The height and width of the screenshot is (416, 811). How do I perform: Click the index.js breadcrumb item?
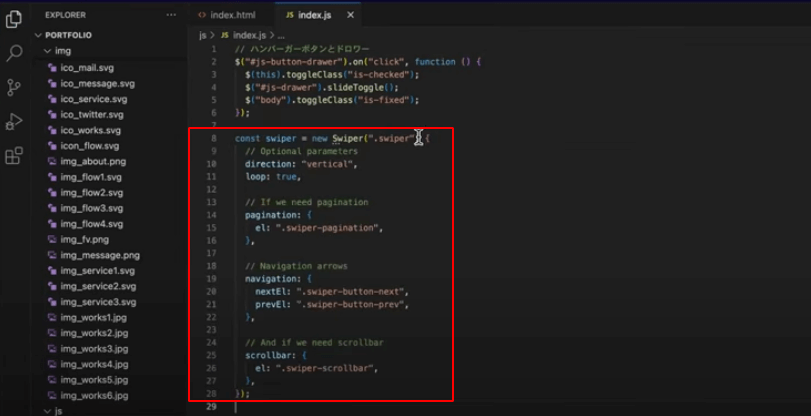pos(249,35)
